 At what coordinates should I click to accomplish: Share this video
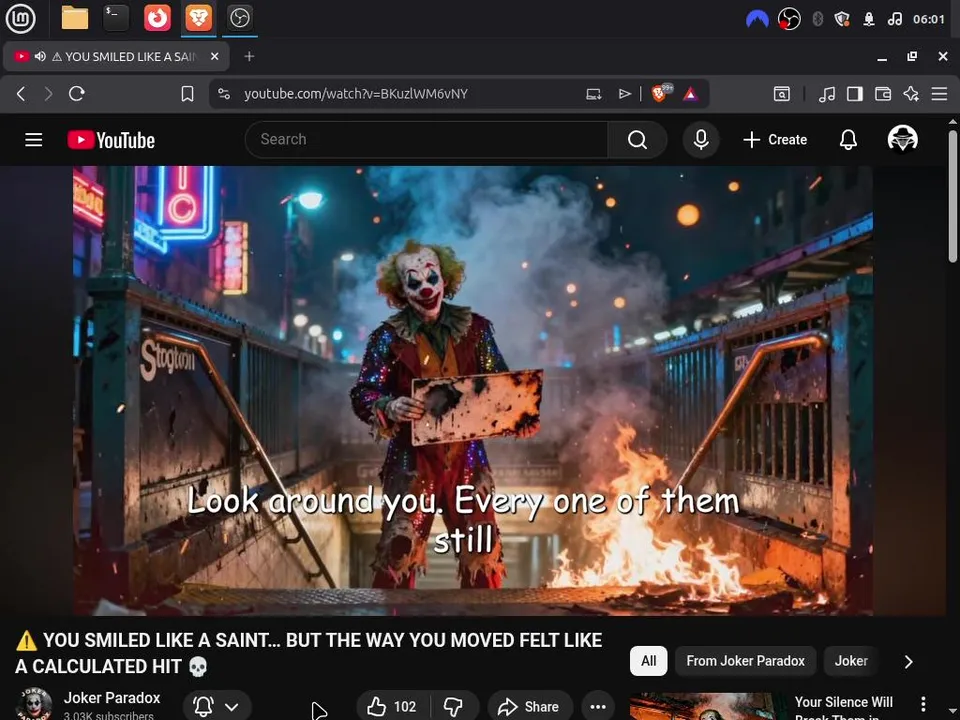(530, 707)
